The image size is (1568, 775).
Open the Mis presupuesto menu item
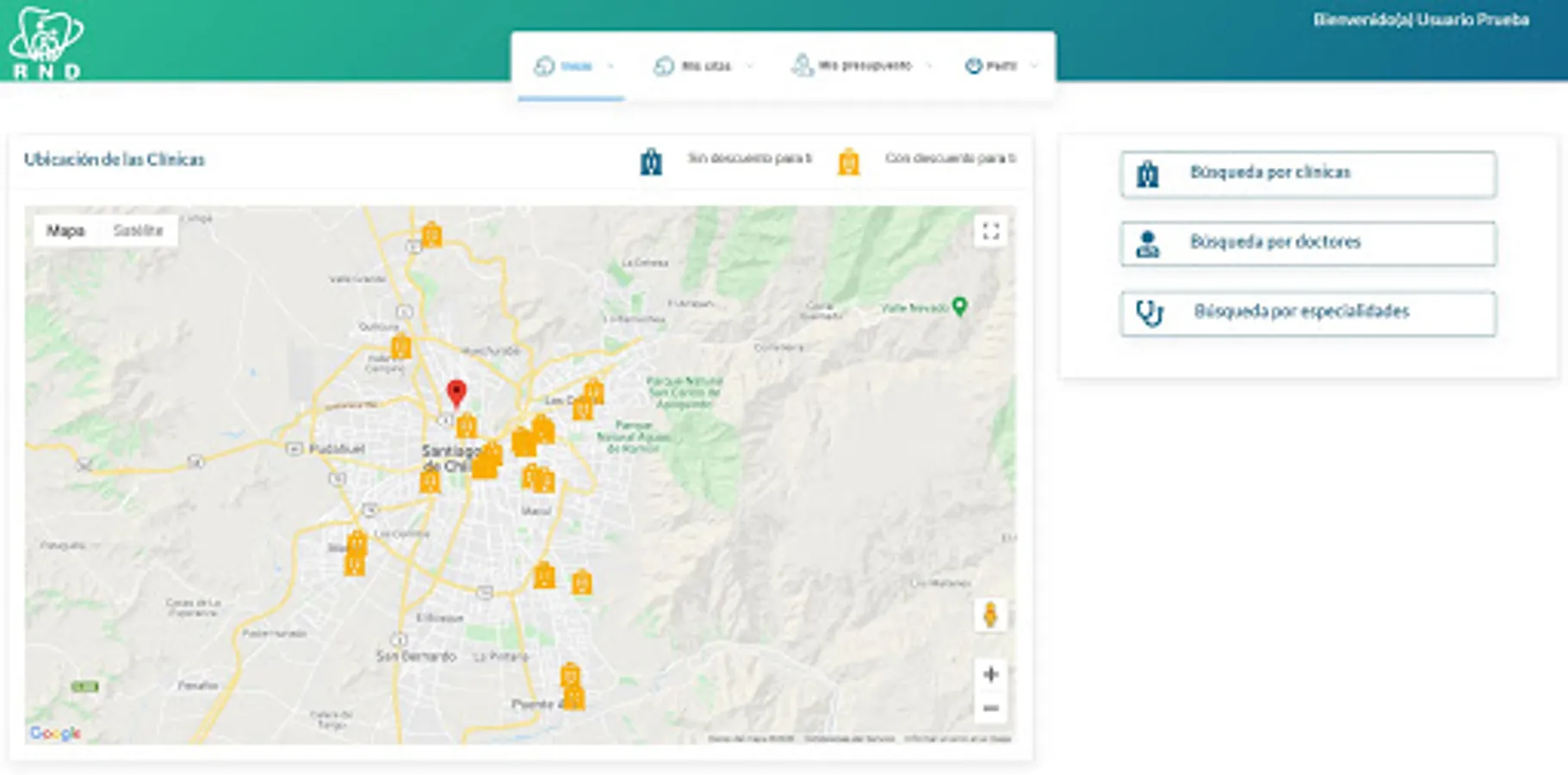[864, 65]
